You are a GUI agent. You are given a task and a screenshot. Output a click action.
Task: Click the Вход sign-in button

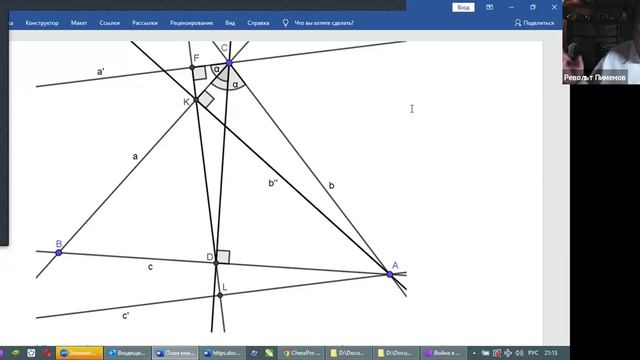click(463, 7)
